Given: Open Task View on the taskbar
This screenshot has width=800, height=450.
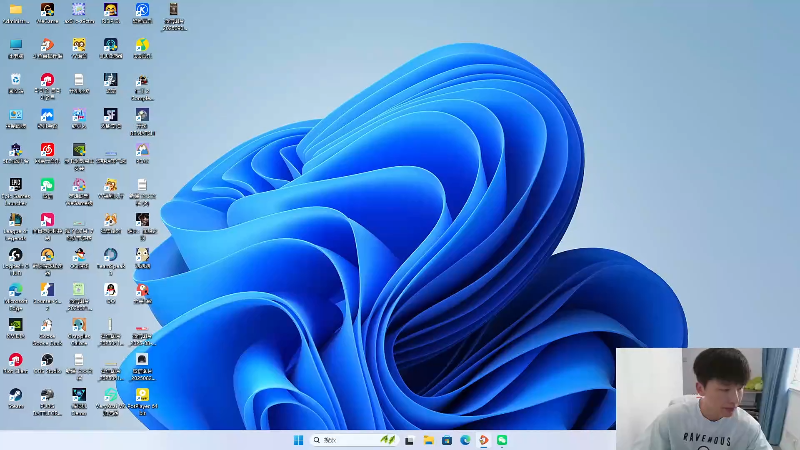Looking at the screenshot, I should pyautogui.click(x=409, y=440).
